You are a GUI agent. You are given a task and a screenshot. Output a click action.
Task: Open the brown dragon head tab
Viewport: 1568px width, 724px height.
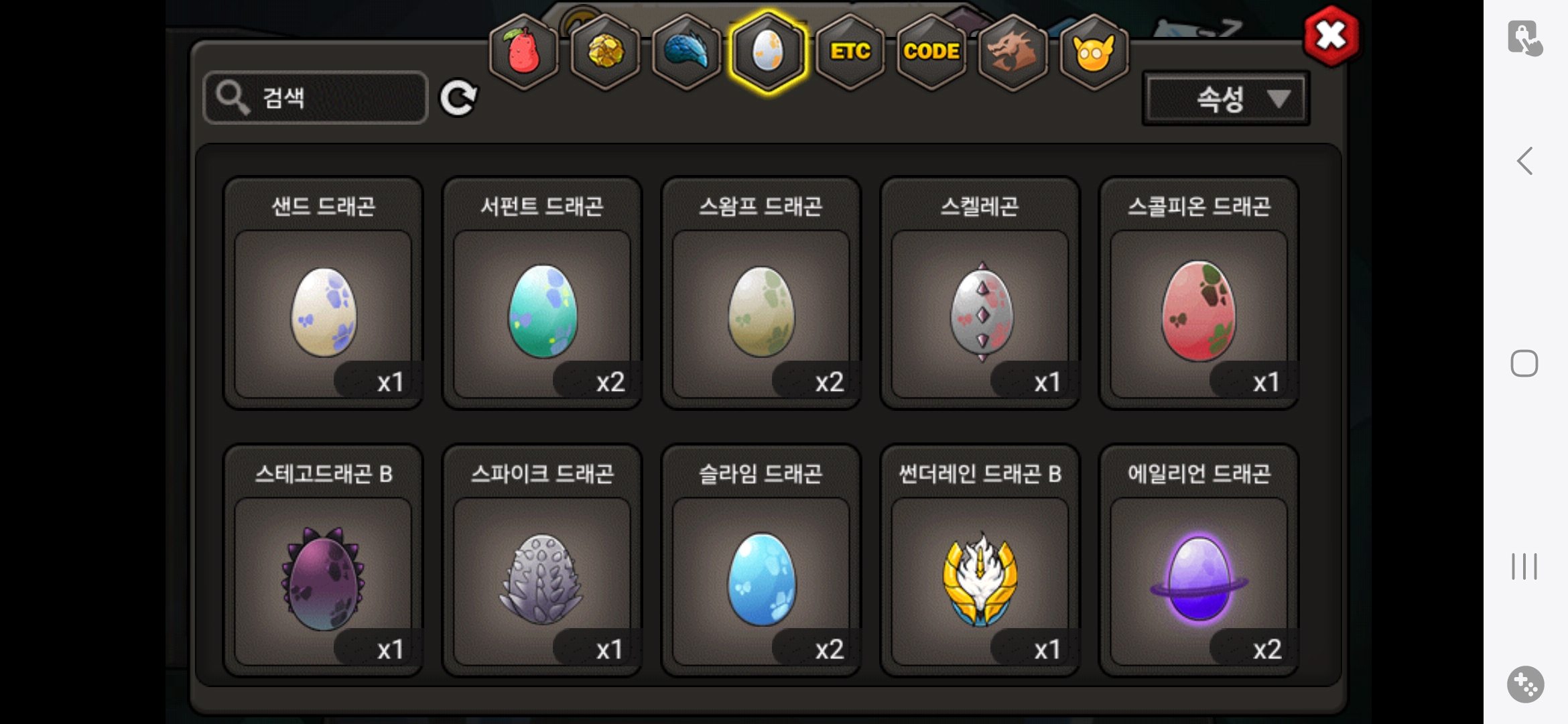point(1012,52)
